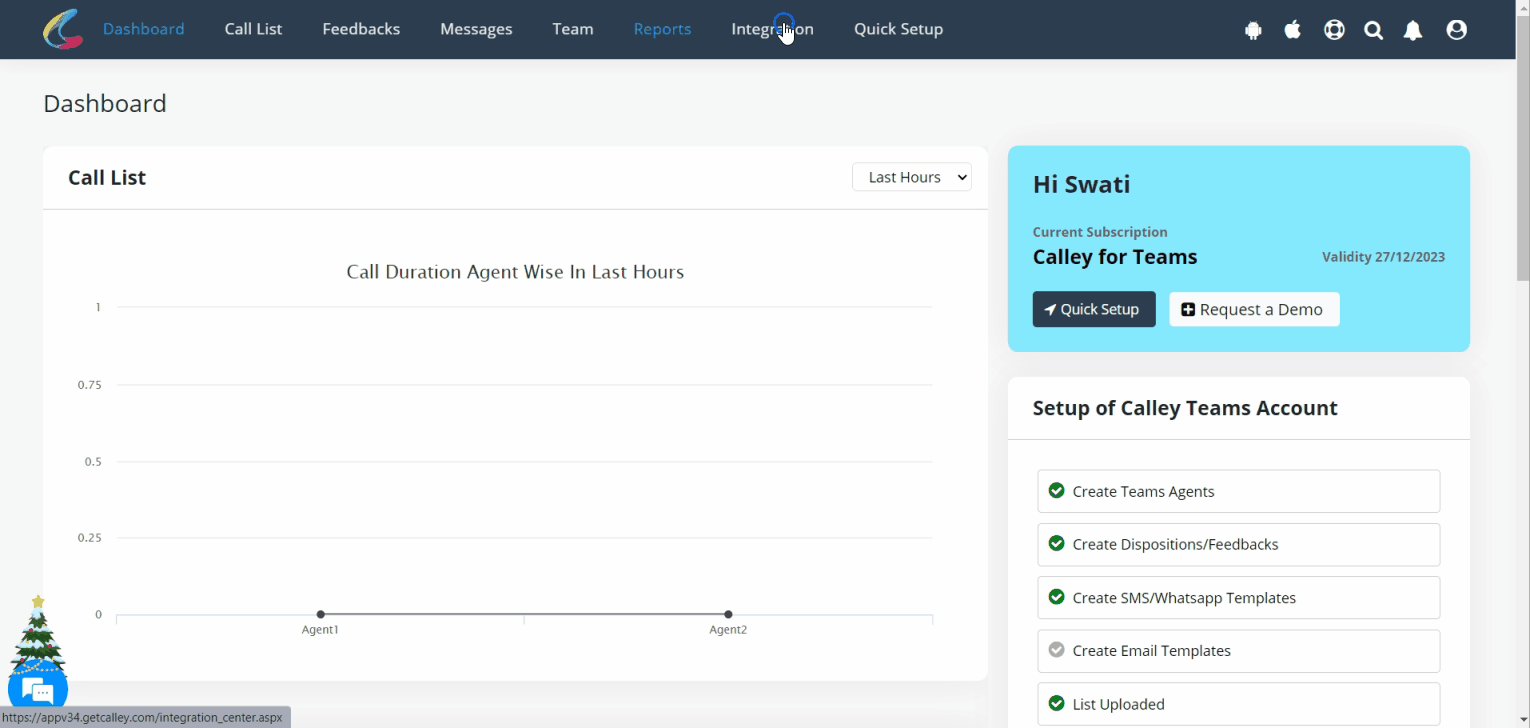
Task: Open the Reports menu
Action: [663, 29]
